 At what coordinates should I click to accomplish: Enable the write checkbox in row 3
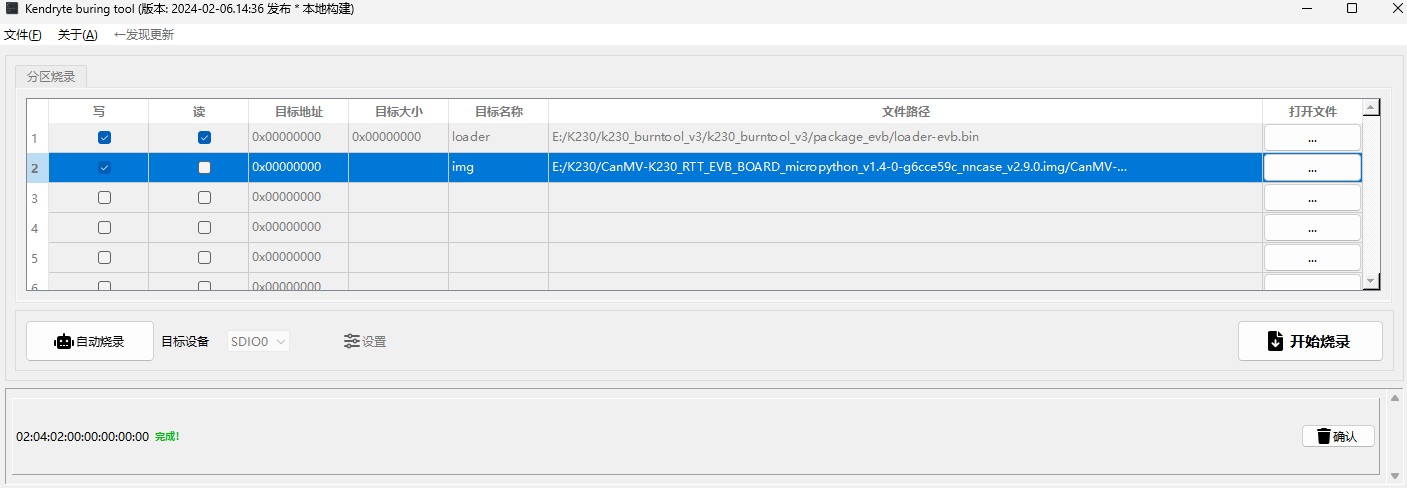pyautogui.click(x=104, y=197)
